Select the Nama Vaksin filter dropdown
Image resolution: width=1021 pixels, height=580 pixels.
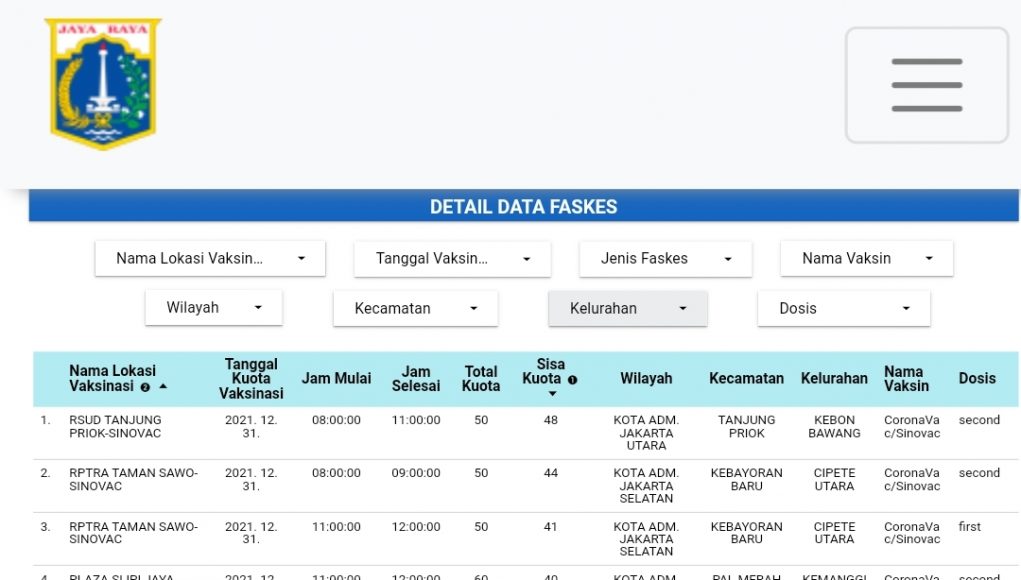pos(866,258)
